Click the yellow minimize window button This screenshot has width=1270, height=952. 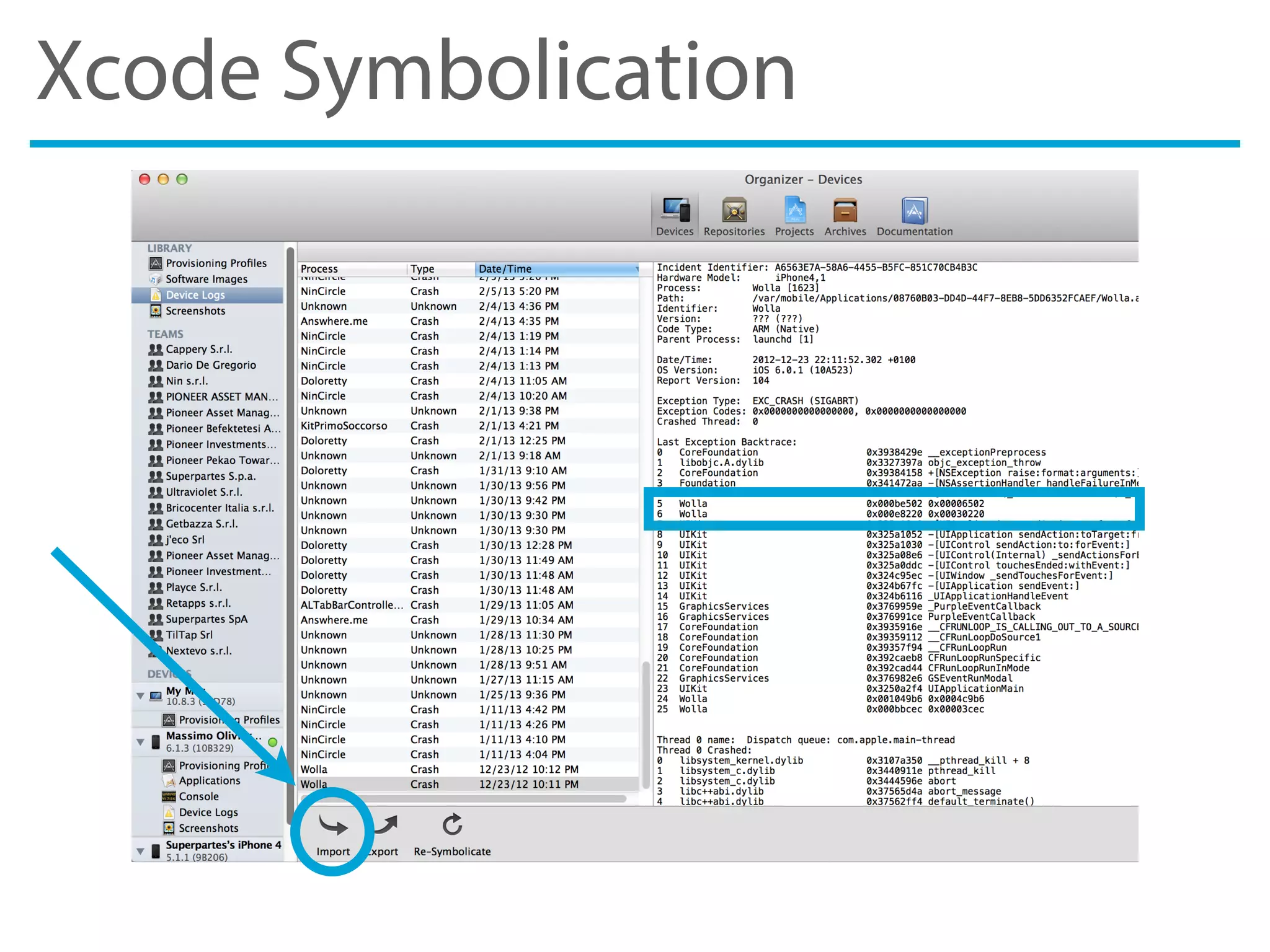163,179
